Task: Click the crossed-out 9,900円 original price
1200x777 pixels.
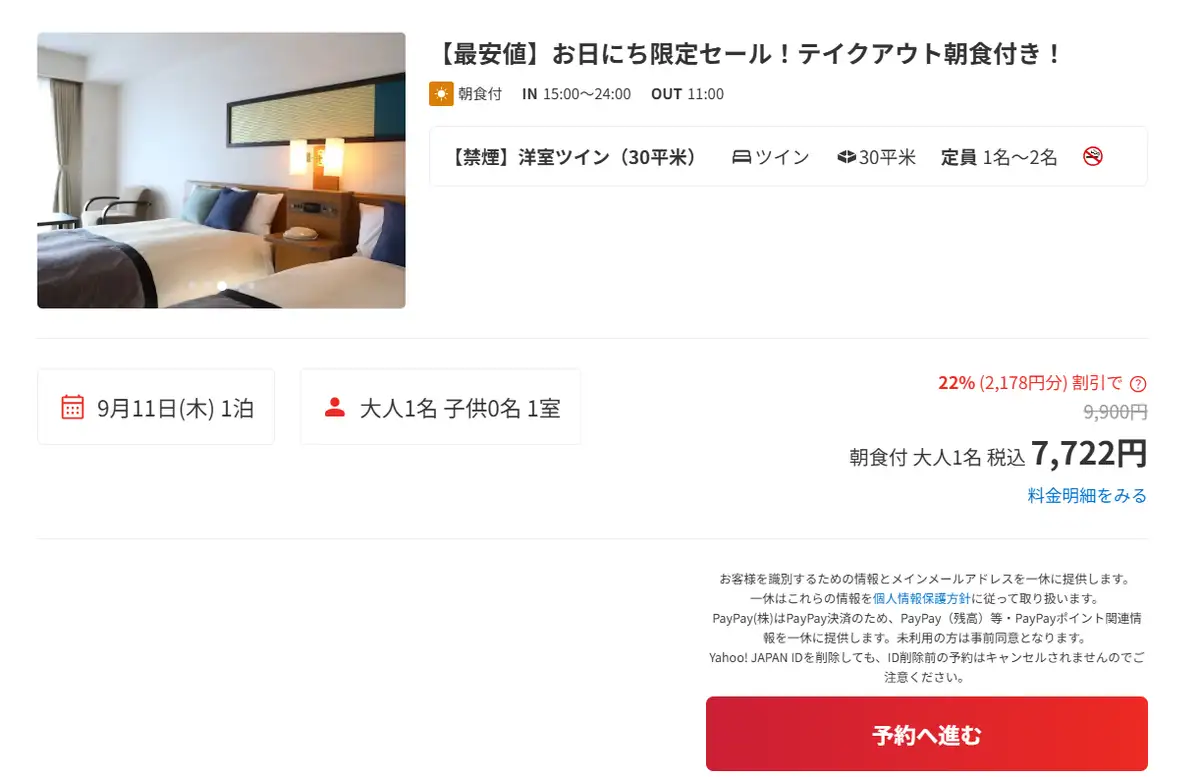Action: pyautogui.click(x=1115, y=411)
